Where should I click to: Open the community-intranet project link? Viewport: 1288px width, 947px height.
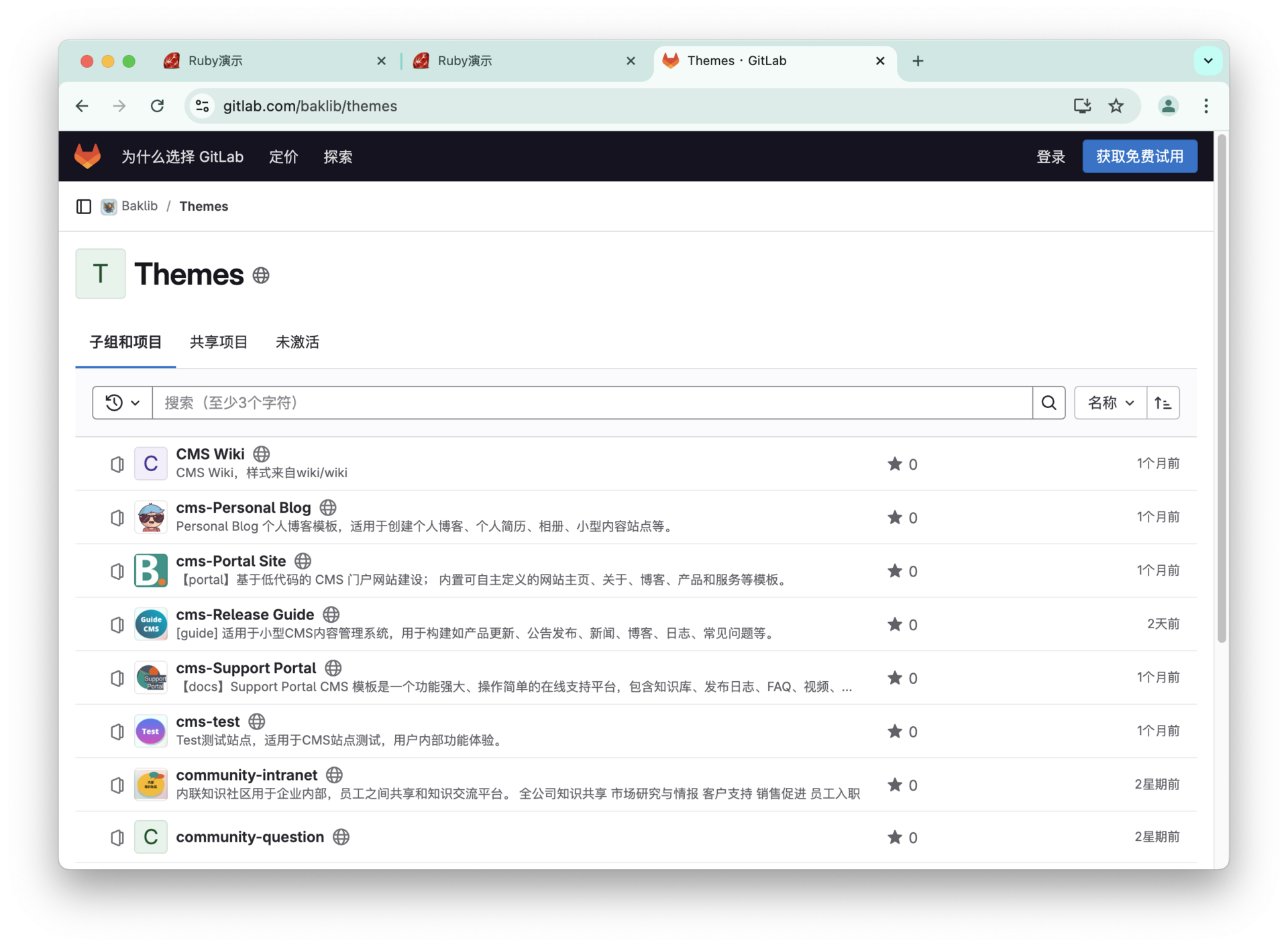pyautogui.click(x=247, y=775)
